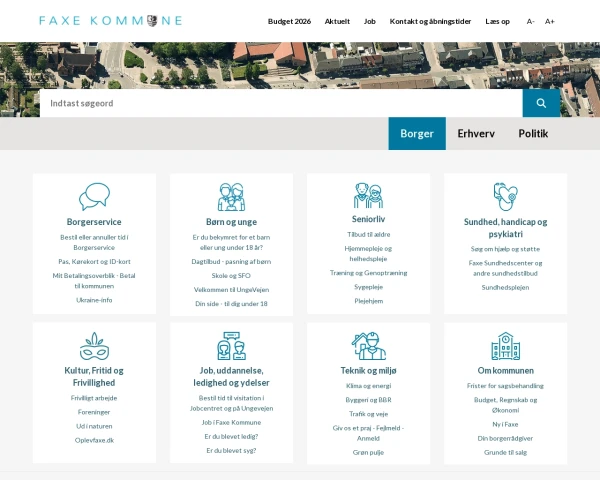The height and width of the screenshot is (480, 600).
Task: Open the Borger tab
Action: pos(417,133)
